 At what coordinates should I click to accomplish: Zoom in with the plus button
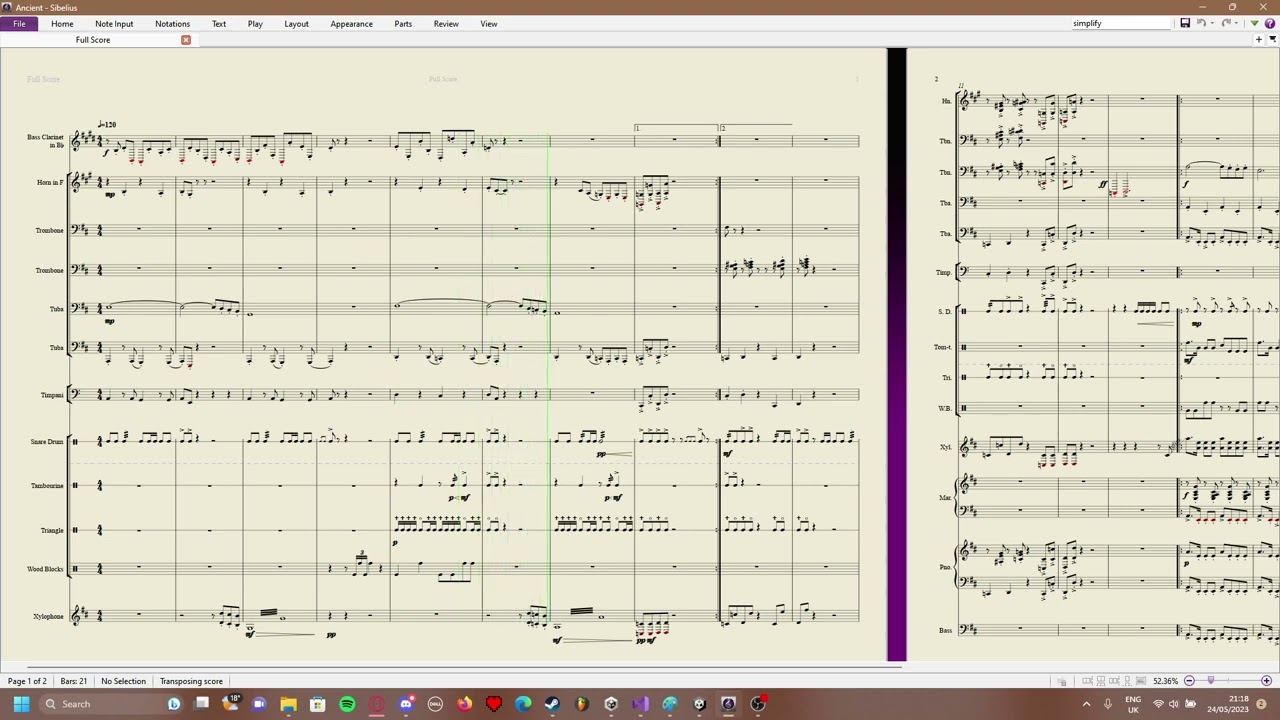point(1266,681)
